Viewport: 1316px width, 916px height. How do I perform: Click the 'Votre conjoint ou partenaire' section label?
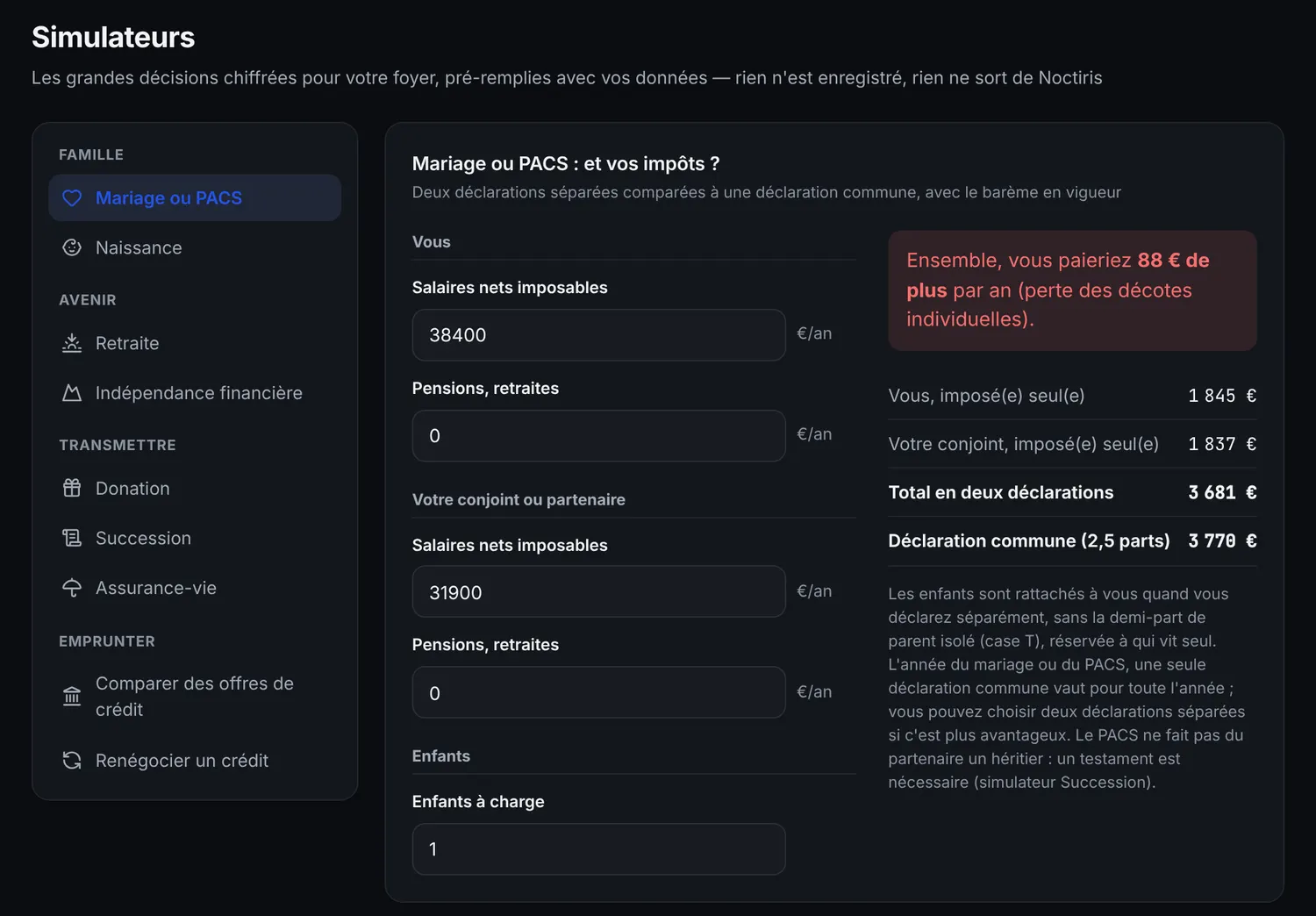click(519, 499)
